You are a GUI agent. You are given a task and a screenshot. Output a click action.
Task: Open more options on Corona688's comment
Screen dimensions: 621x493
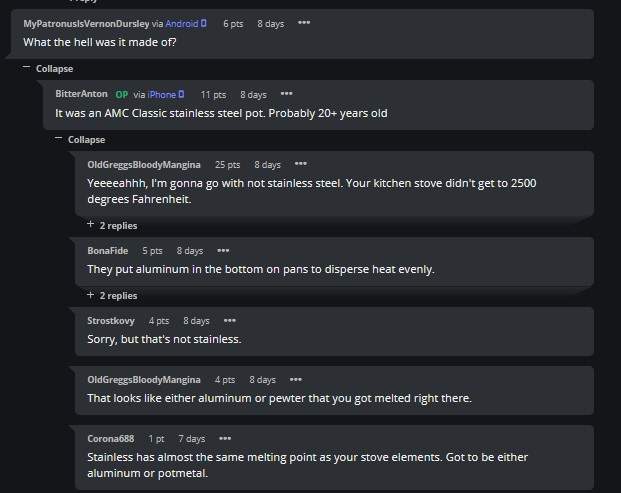225,438
